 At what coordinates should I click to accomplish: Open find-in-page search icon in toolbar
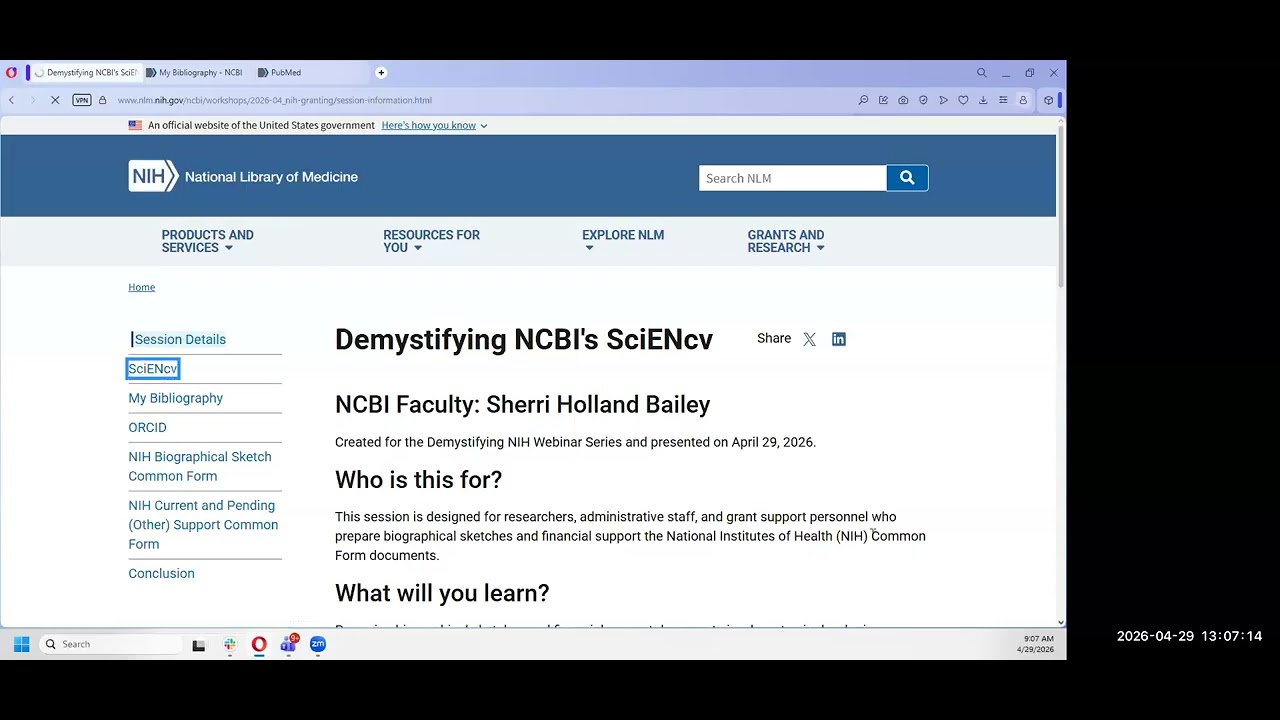click(x=863, y=100)
